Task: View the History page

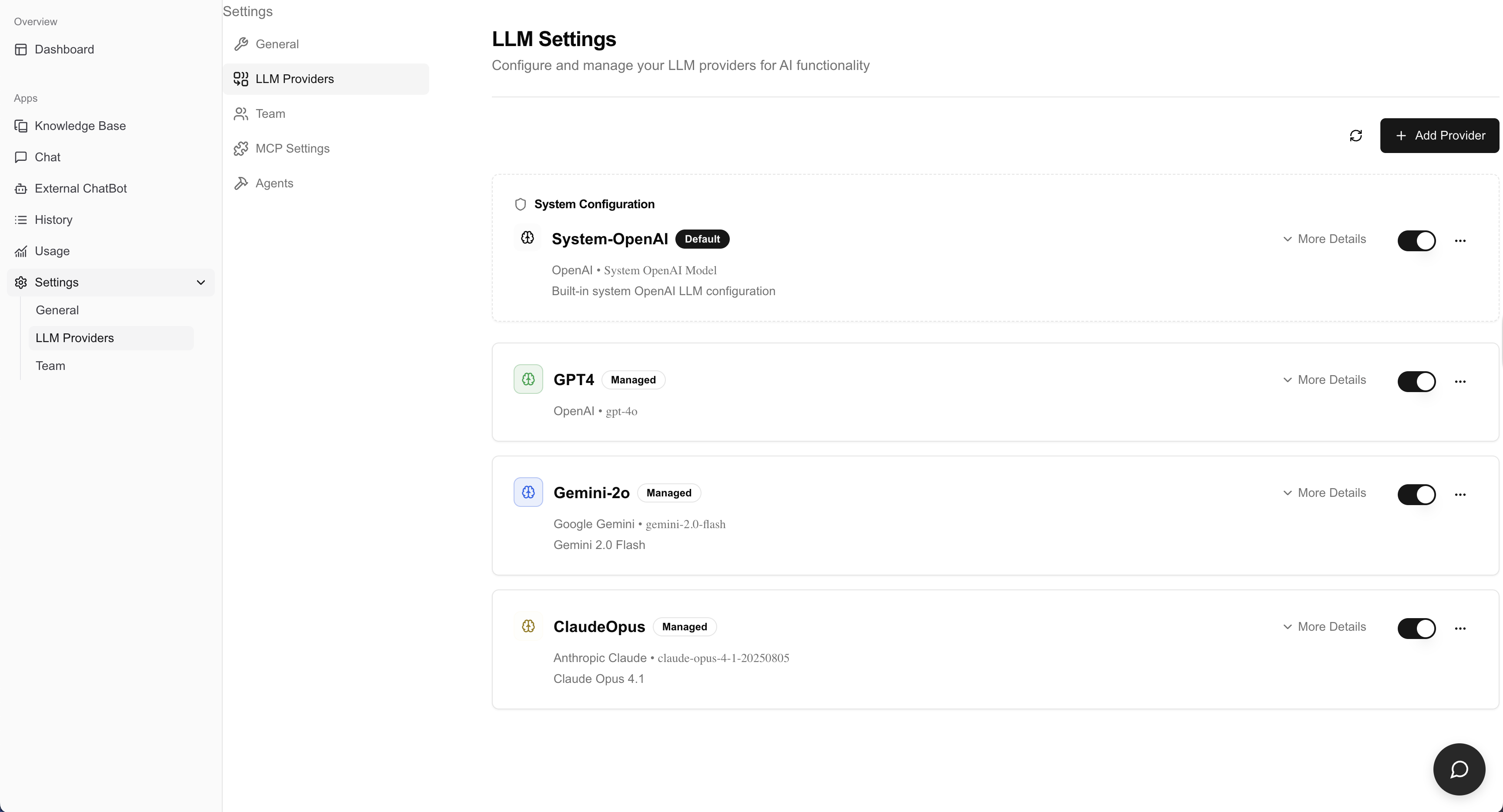Action: (x=53, y=220)
